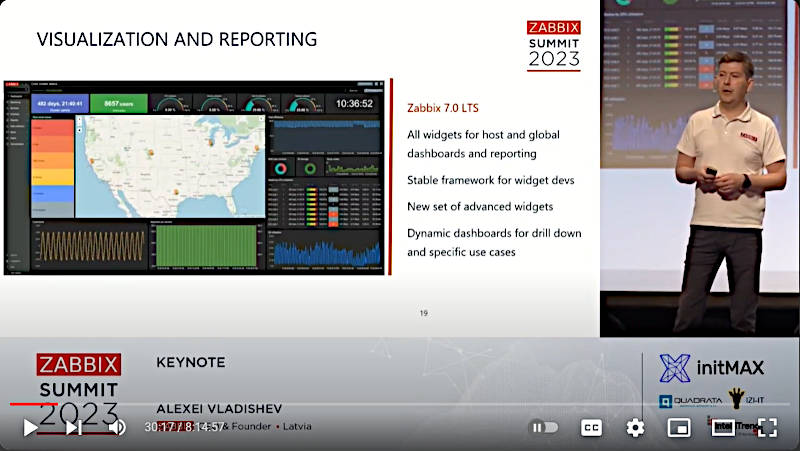This screenshot has height=451, width=800.
Task: Click the IZI-IT sponsor logo
Action: (x=746, y=399)
